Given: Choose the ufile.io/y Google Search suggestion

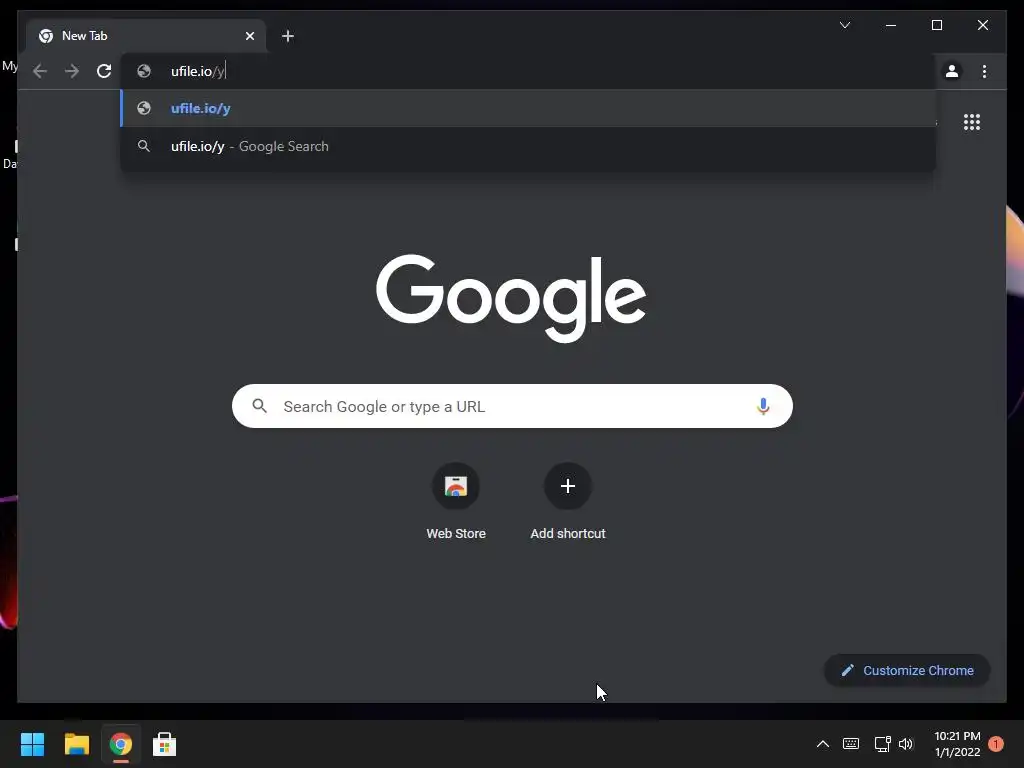Looking at the screenshot, I should coord(528,146).
